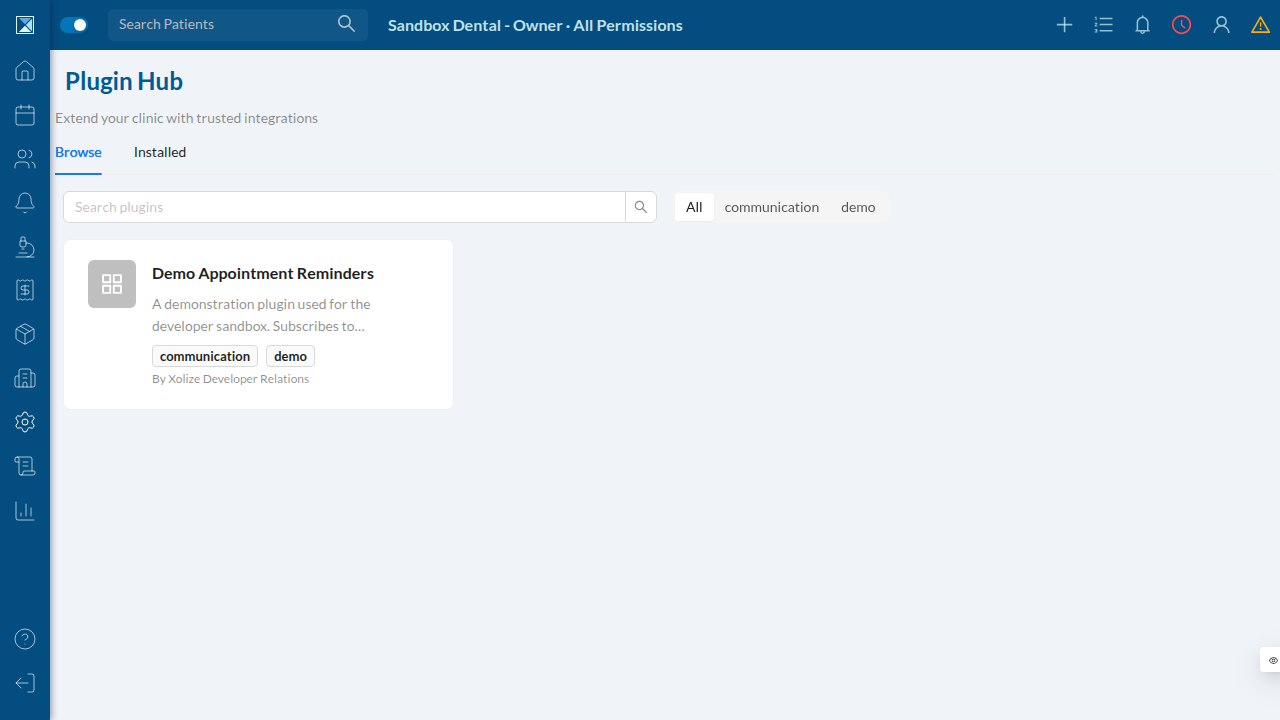
Task: Open the task list icon in header
Action: click(1104, 25)
